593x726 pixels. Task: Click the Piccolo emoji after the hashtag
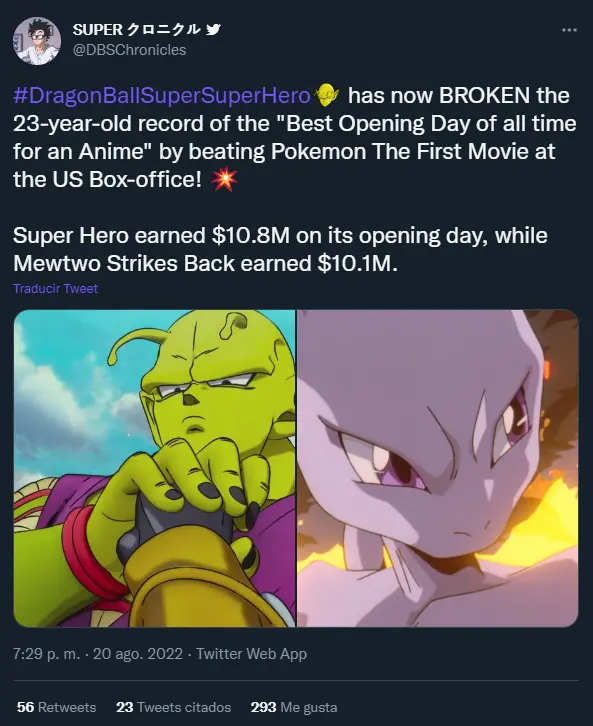click(x=326, y=95)
